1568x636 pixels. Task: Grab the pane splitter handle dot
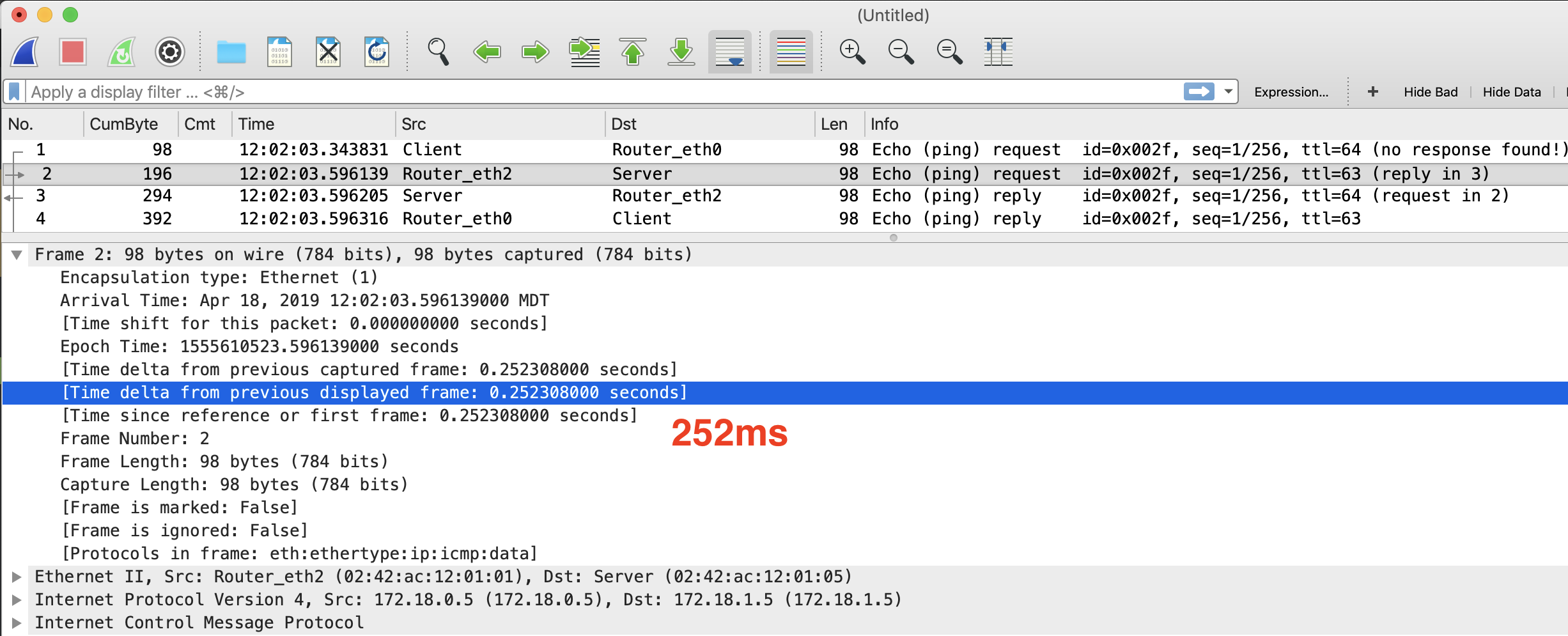(x=894, y=238)
